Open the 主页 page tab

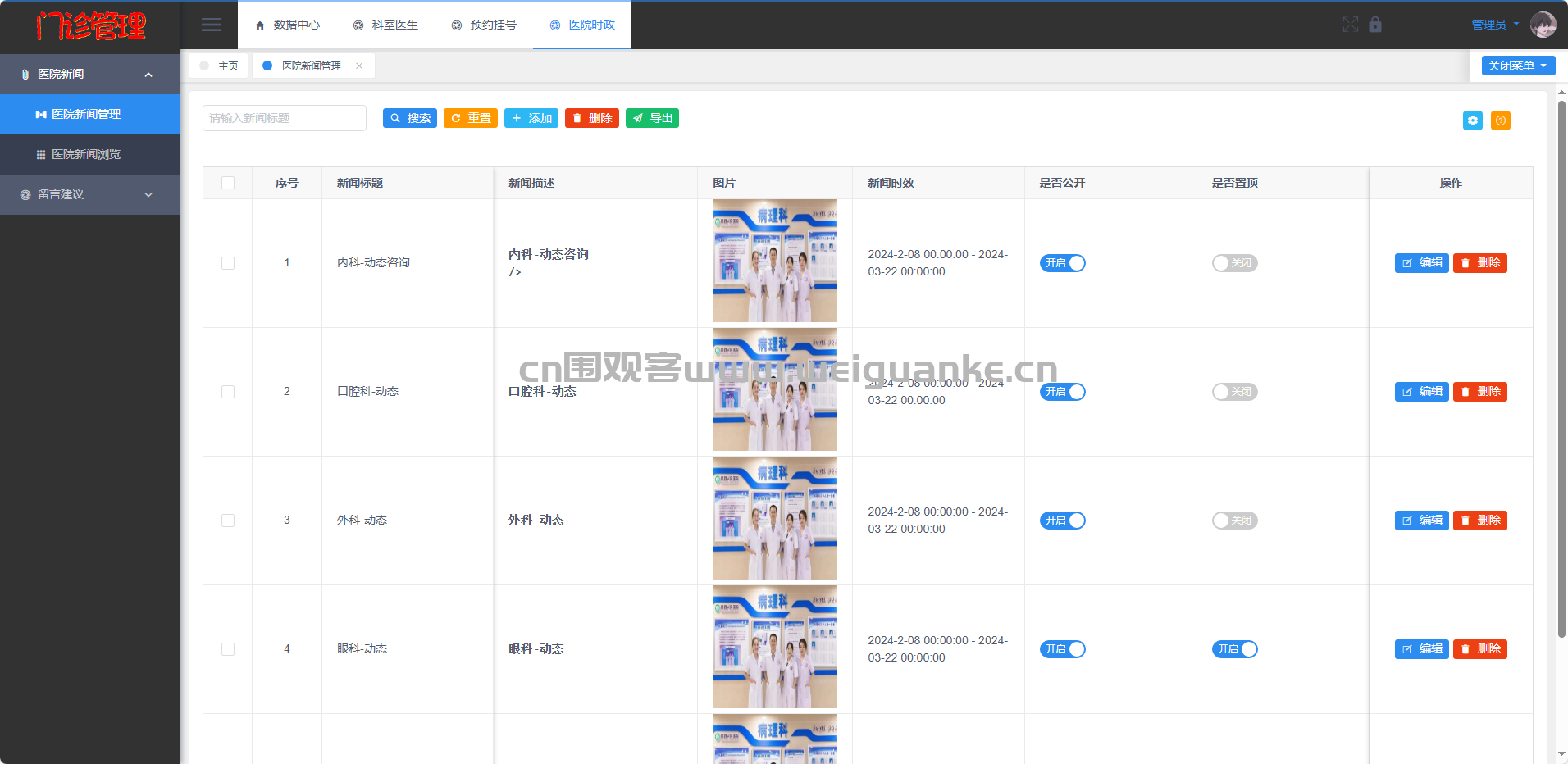pos(219,66)
